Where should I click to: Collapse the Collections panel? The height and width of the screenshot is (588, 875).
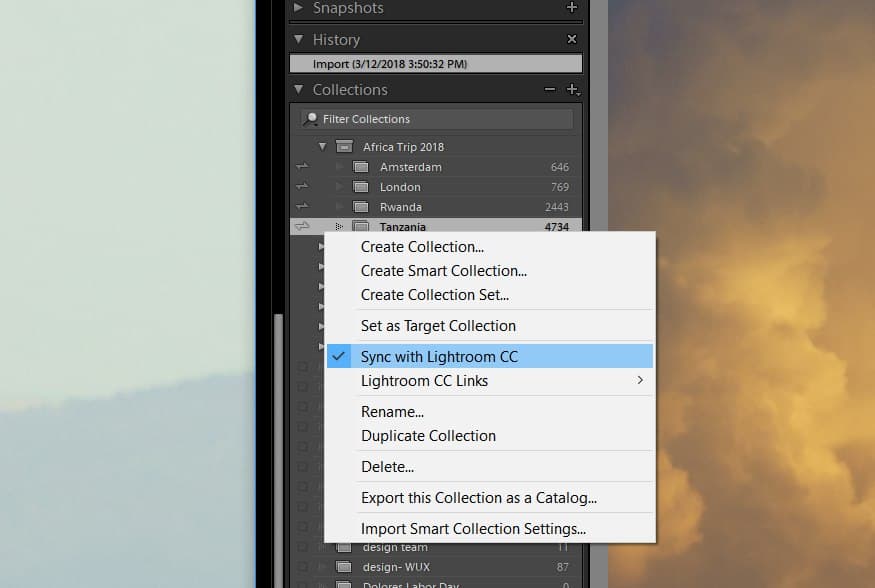pyautogui.click(x=299, y=89)
